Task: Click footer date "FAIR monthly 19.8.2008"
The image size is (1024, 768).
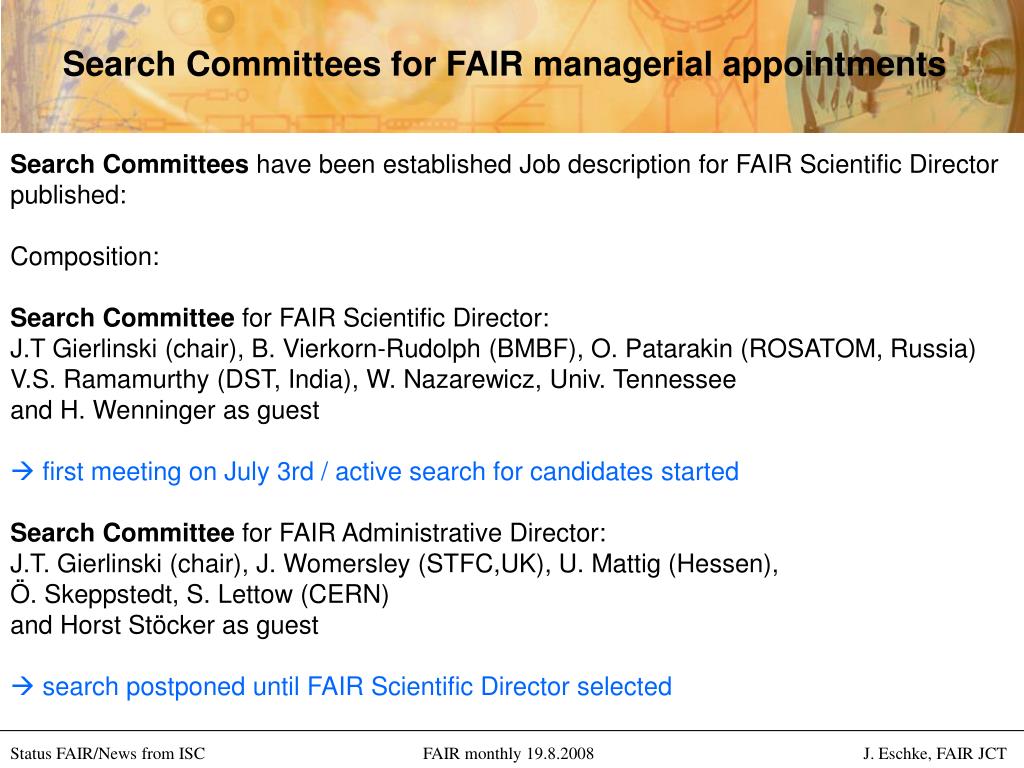Action: tap(508, 753)
